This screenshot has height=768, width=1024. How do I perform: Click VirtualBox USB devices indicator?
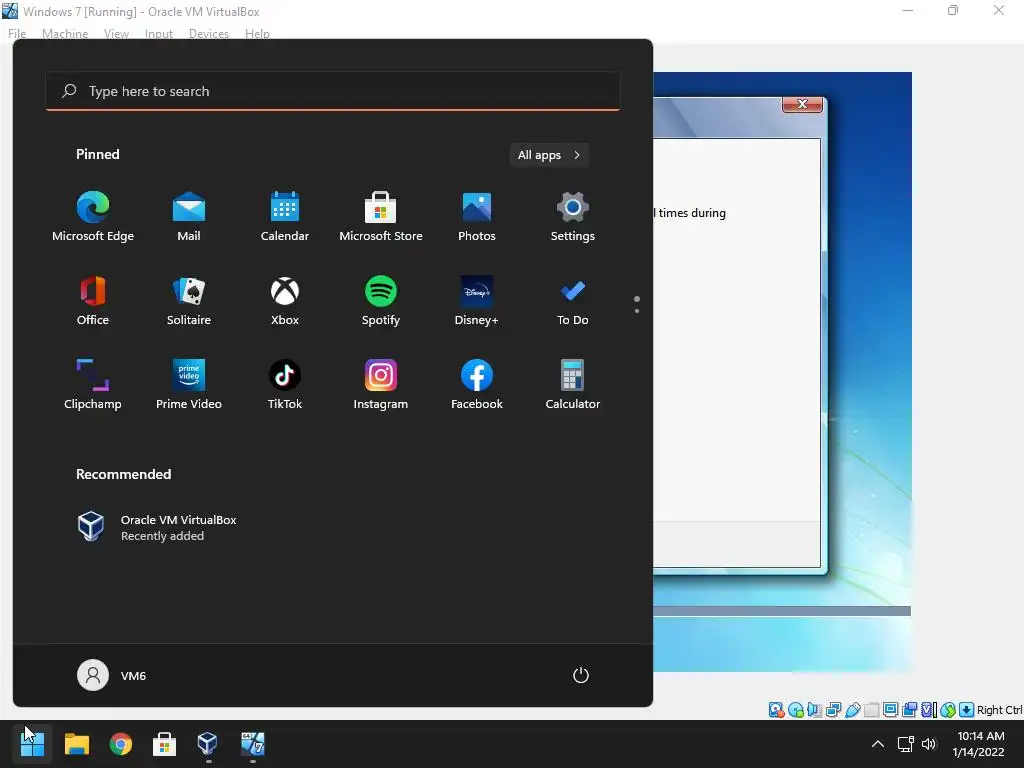[852, 710]
